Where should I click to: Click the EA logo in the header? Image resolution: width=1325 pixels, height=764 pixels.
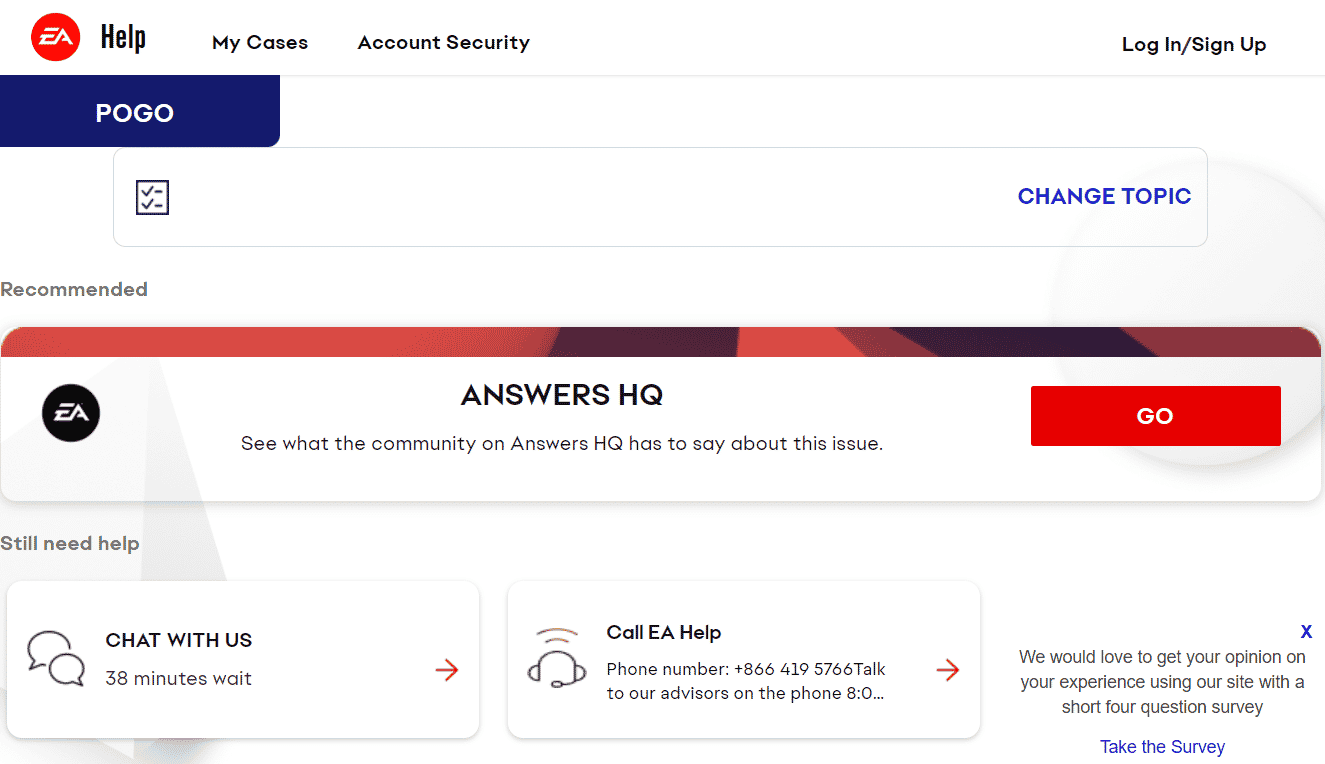(x=55, y=37)
